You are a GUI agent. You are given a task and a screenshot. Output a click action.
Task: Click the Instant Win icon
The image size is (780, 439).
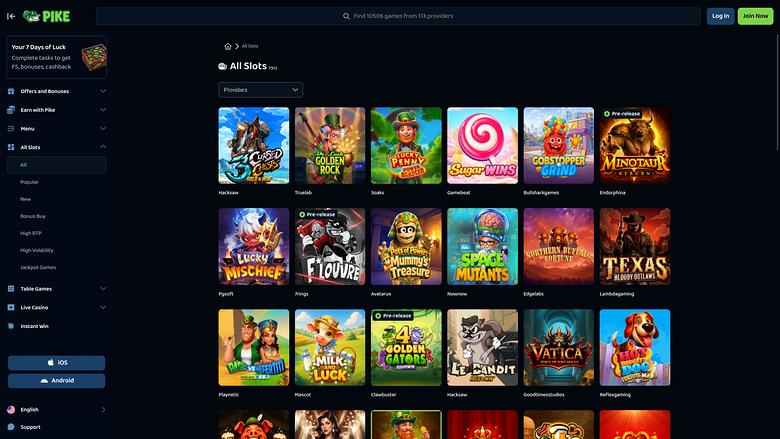[x=11, y=326]
